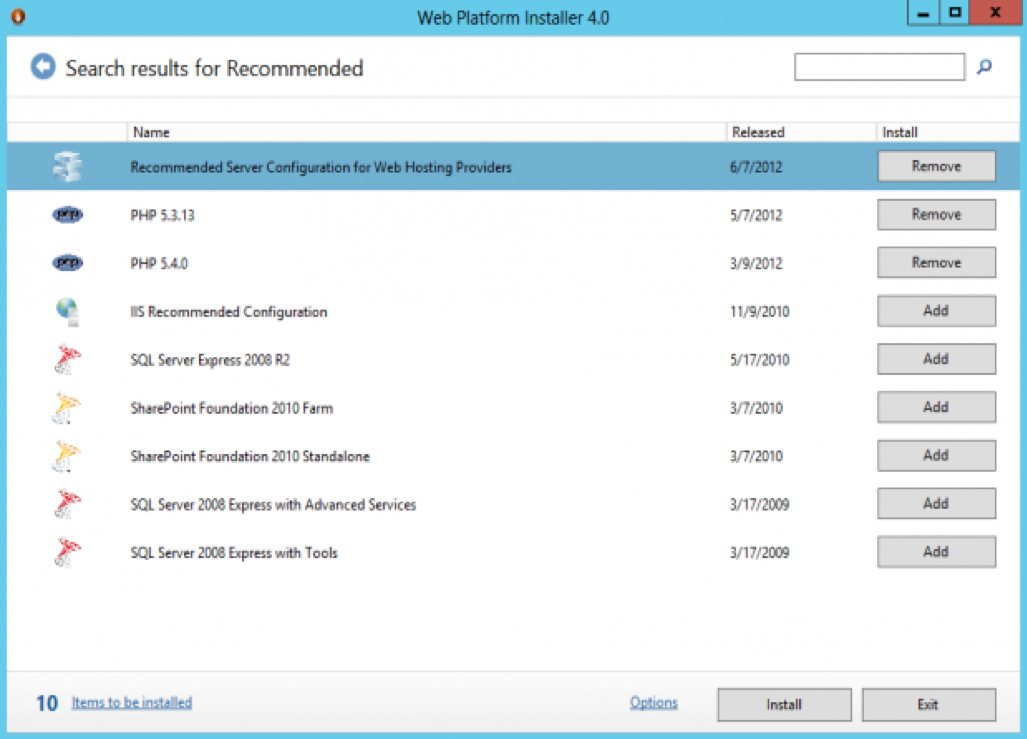Click the SharePoint Foundation 2010 Standalone icon

(x=66, y=456)
